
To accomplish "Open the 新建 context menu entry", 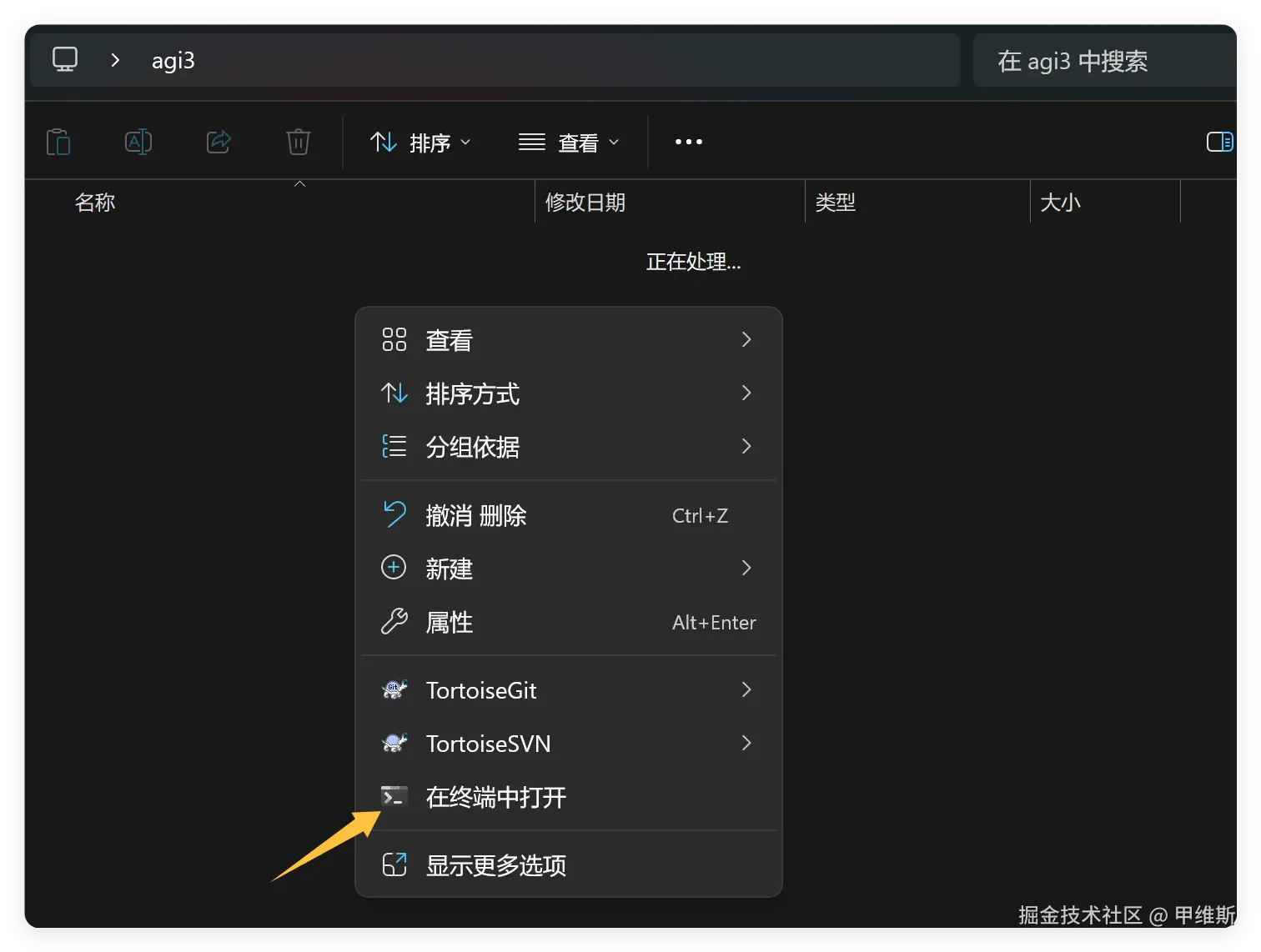I will (x=569, y=569).
